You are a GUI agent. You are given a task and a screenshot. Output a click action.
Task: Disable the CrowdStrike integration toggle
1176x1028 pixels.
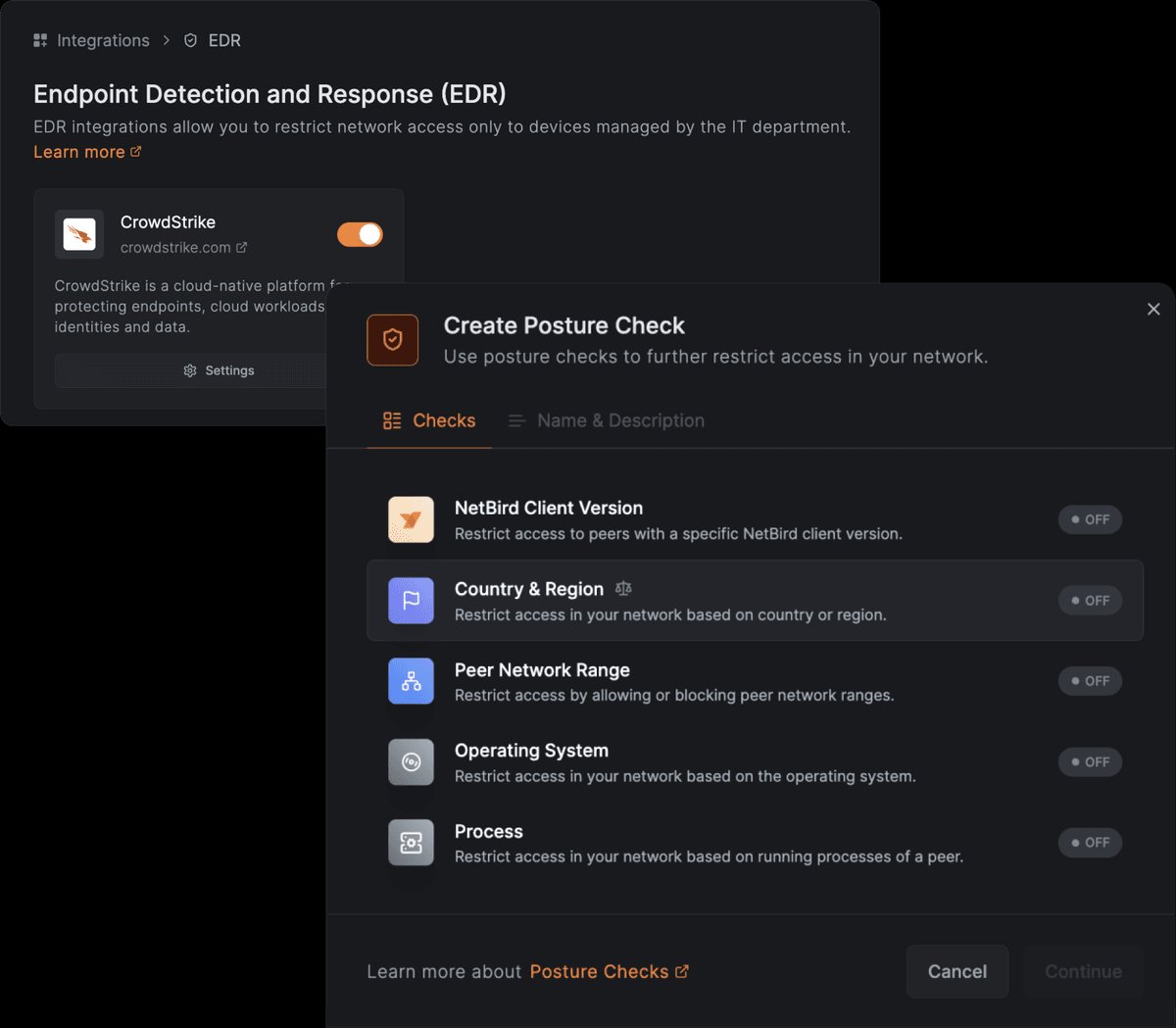[x=360, y=234]
